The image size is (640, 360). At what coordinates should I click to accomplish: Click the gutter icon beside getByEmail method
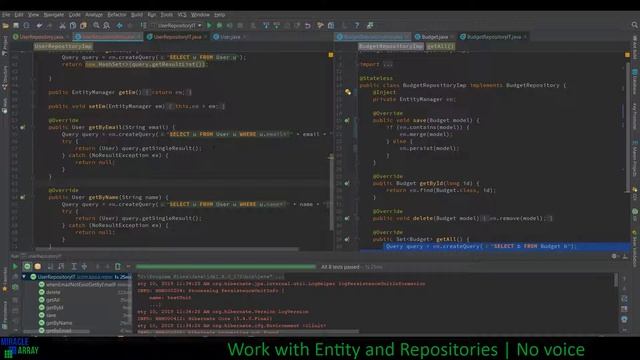pyautogui.click(x=23, y=127)
